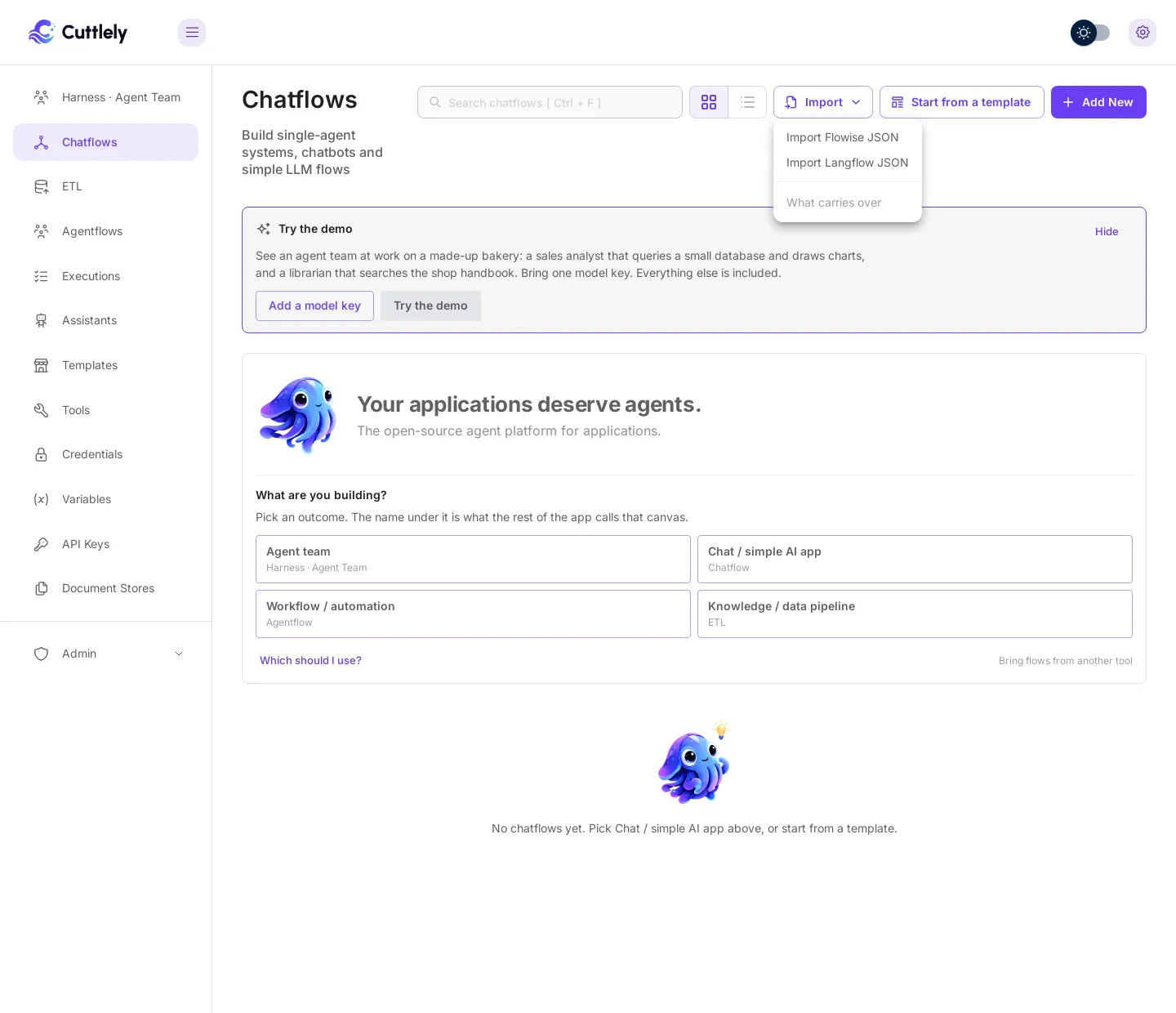
Task: Click the Credentials lock sidebar icon
Action: tap(41, 454)
